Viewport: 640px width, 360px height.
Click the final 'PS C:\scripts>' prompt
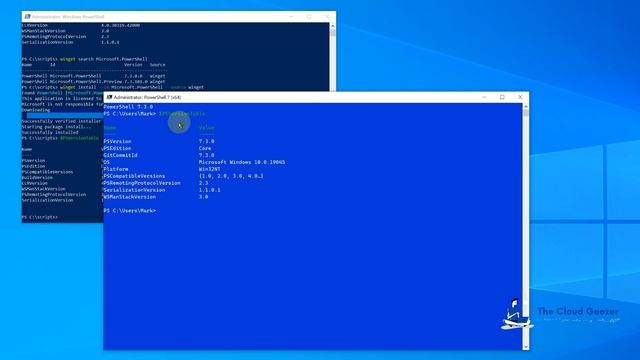[40, 218]
